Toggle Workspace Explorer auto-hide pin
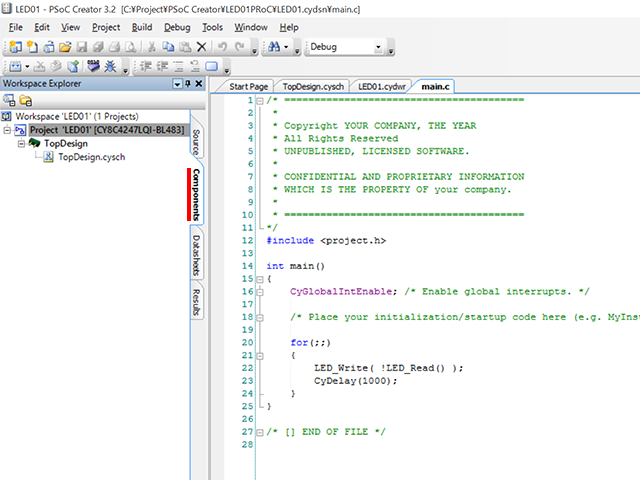The height and width of the screenshot is (480, 640). (x=188, y=84)
